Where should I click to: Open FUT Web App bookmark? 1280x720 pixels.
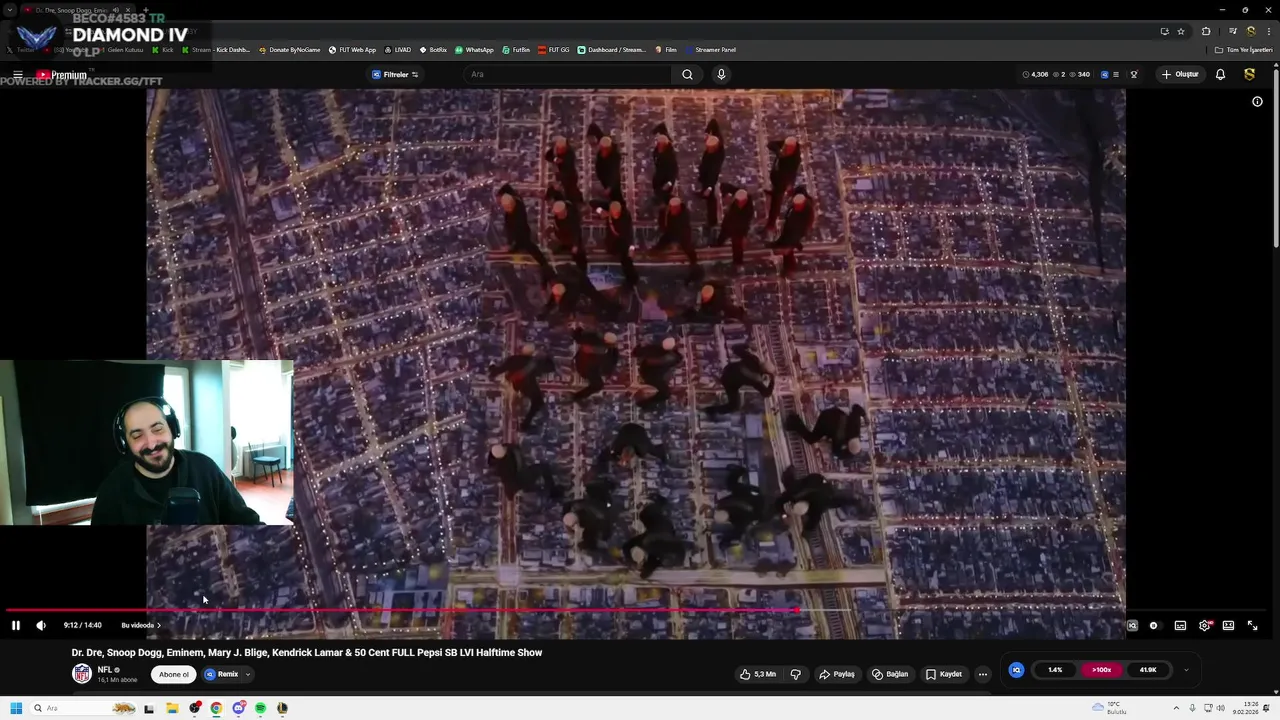point(352,50)
